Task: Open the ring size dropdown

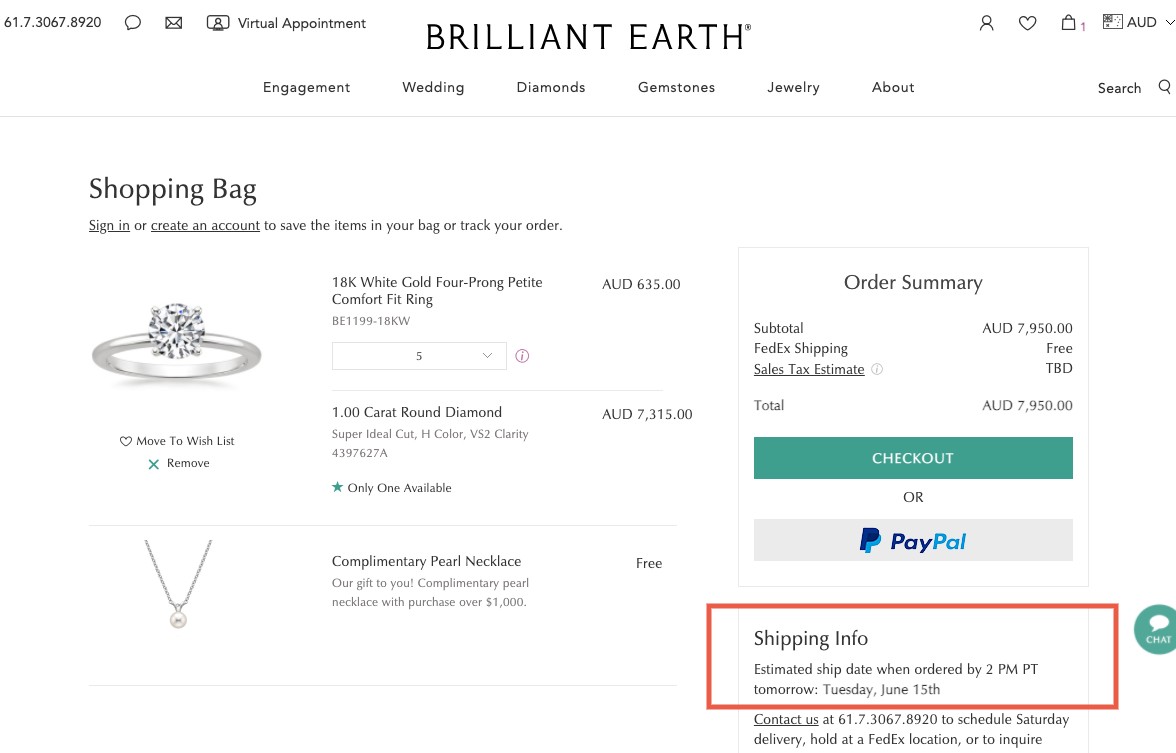Action: (419, 355)
